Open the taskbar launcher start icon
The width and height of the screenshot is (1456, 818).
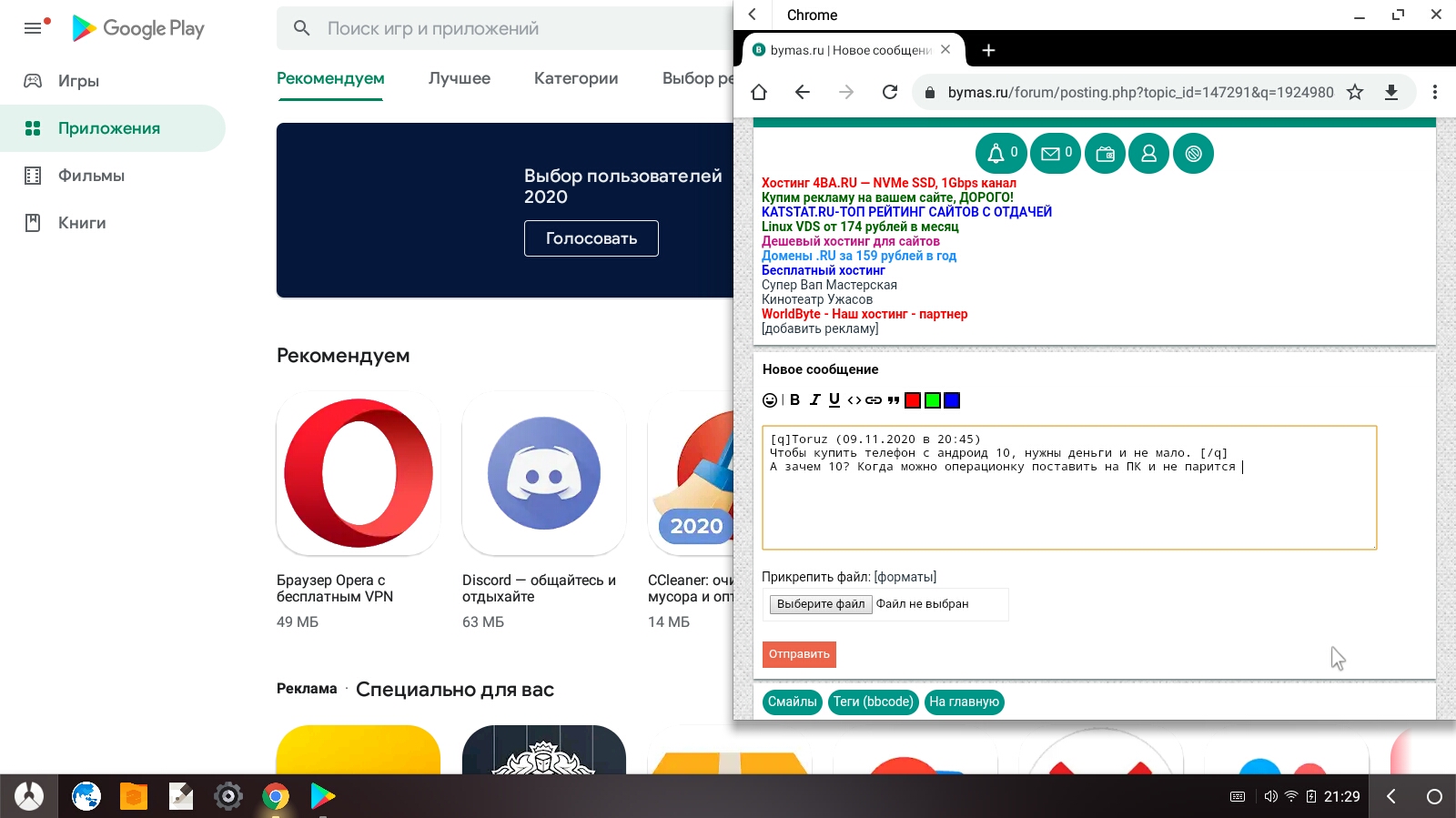pos(29,797)
